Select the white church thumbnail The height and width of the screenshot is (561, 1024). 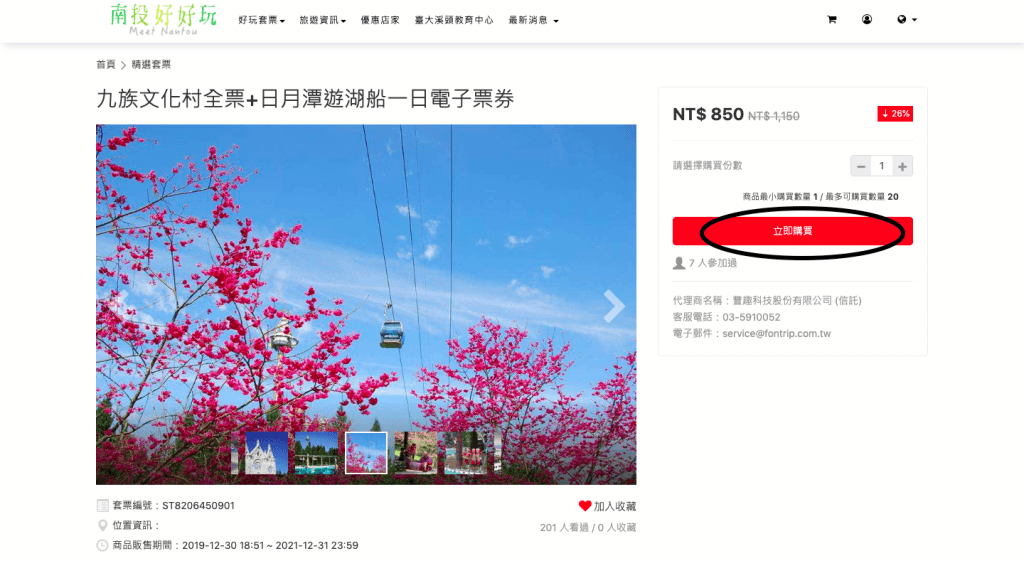tap(266, 453)
